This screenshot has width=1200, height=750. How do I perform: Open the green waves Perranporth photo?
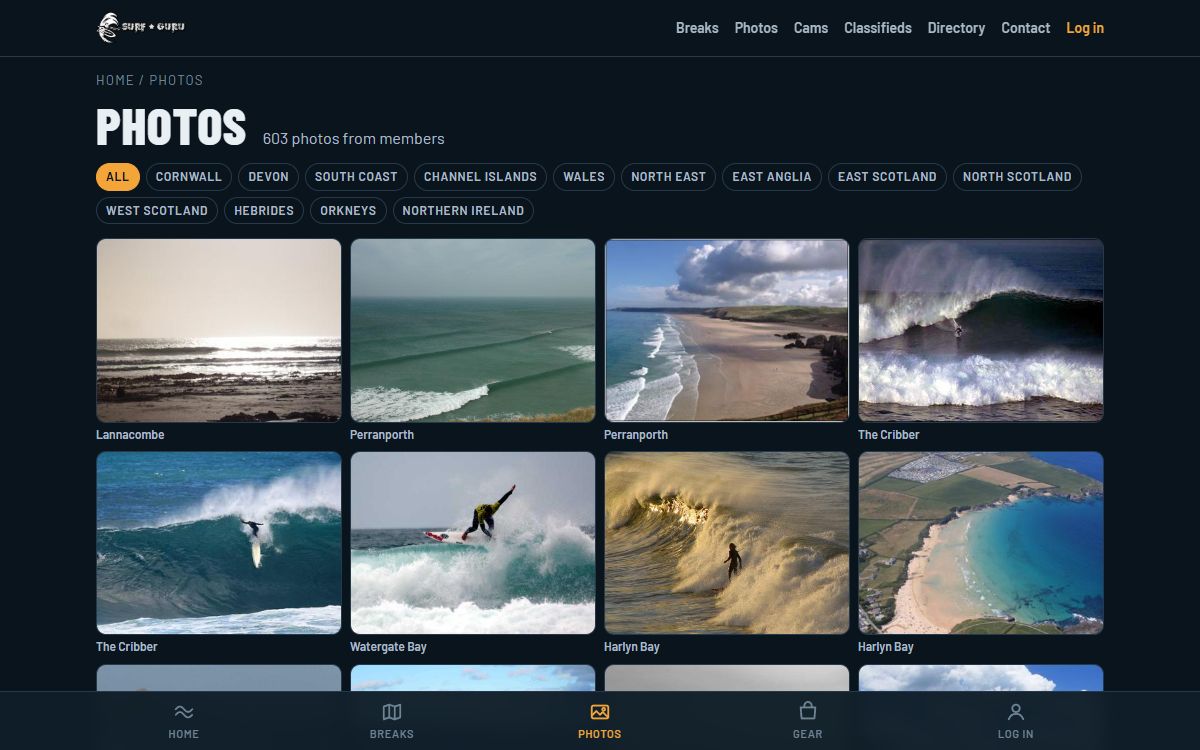[473, 330]
